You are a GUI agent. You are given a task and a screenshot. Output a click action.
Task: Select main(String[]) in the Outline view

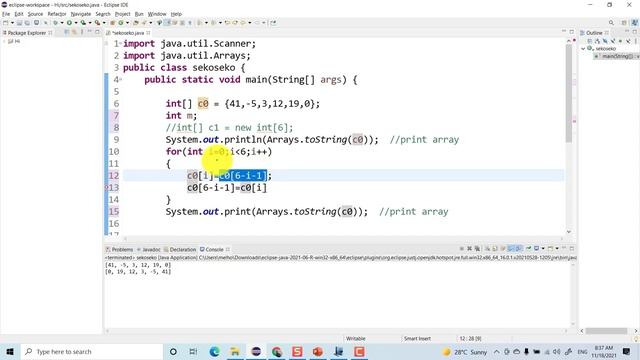[617, 56]
